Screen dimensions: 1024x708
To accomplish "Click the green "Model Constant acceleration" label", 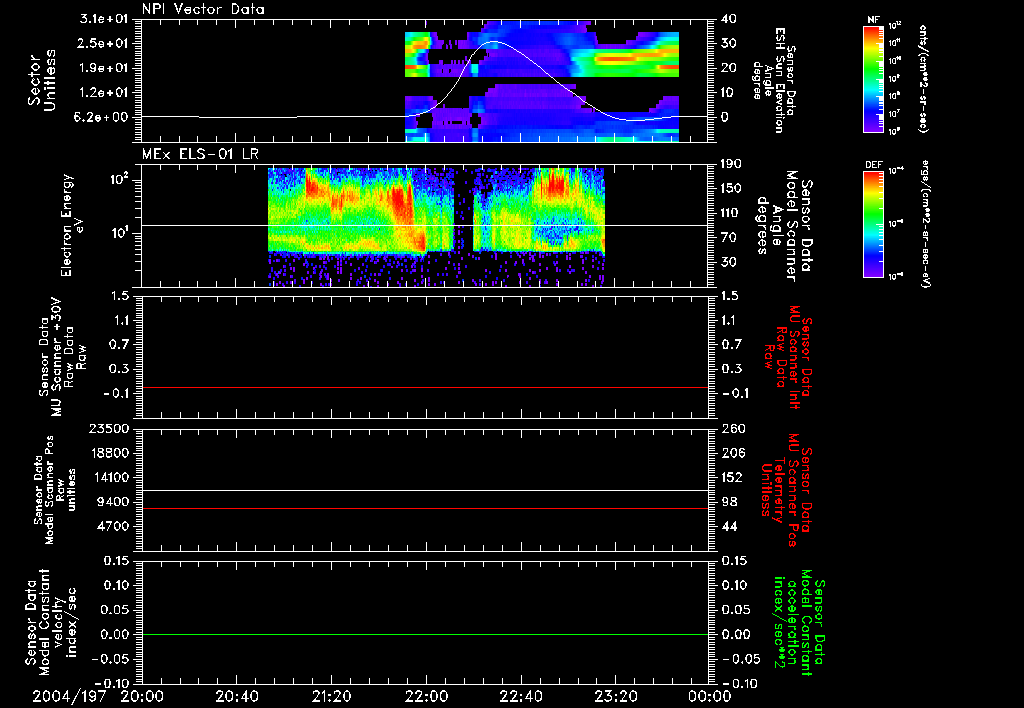I will point(799,622).
